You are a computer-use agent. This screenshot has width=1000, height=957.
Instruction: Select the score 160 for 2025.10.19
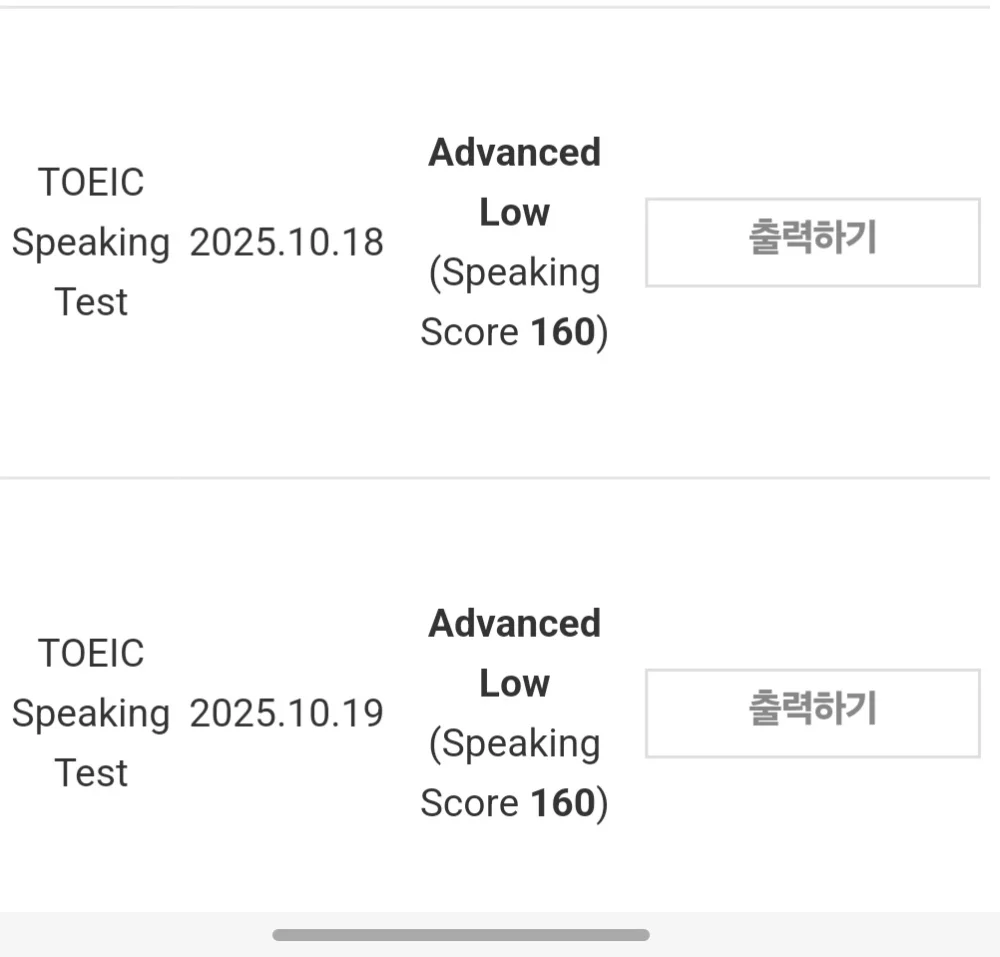[563, 804]
